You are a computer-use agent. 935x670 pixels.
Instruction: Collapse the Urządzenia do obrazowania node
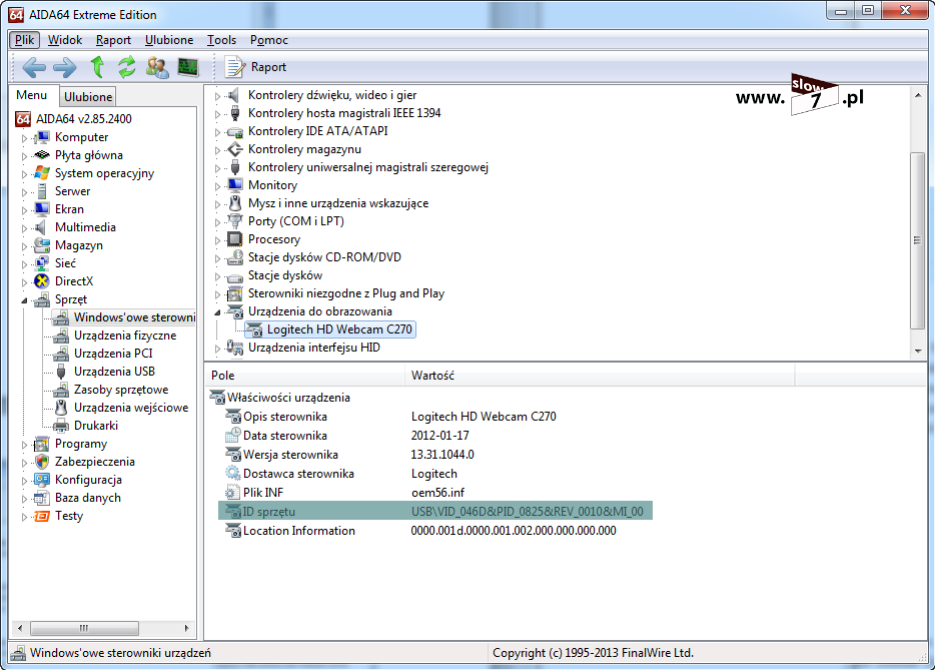[218, 312]
